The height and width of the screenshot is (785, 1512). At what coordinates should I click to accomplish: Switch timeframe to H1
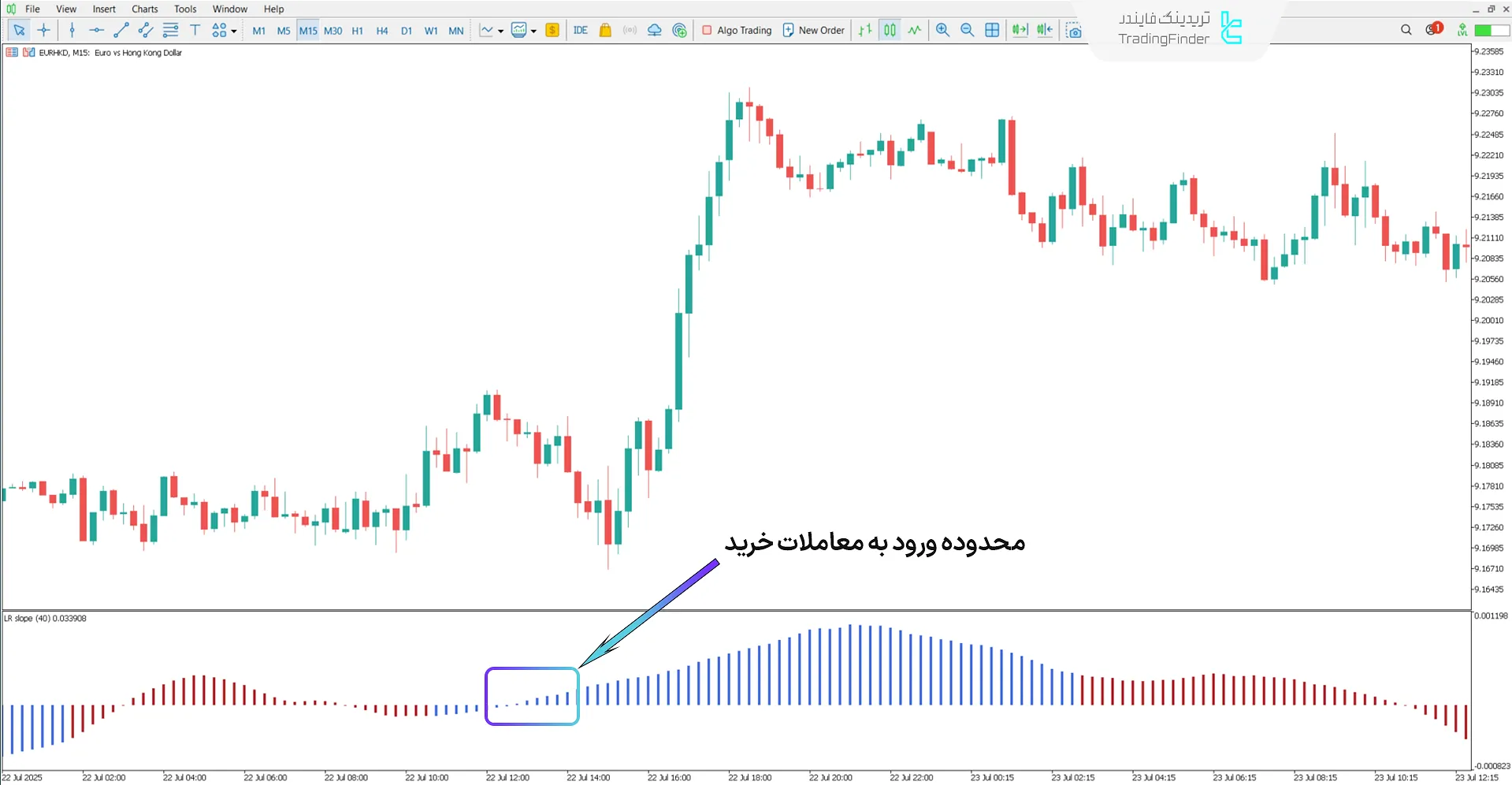point(357,31)
